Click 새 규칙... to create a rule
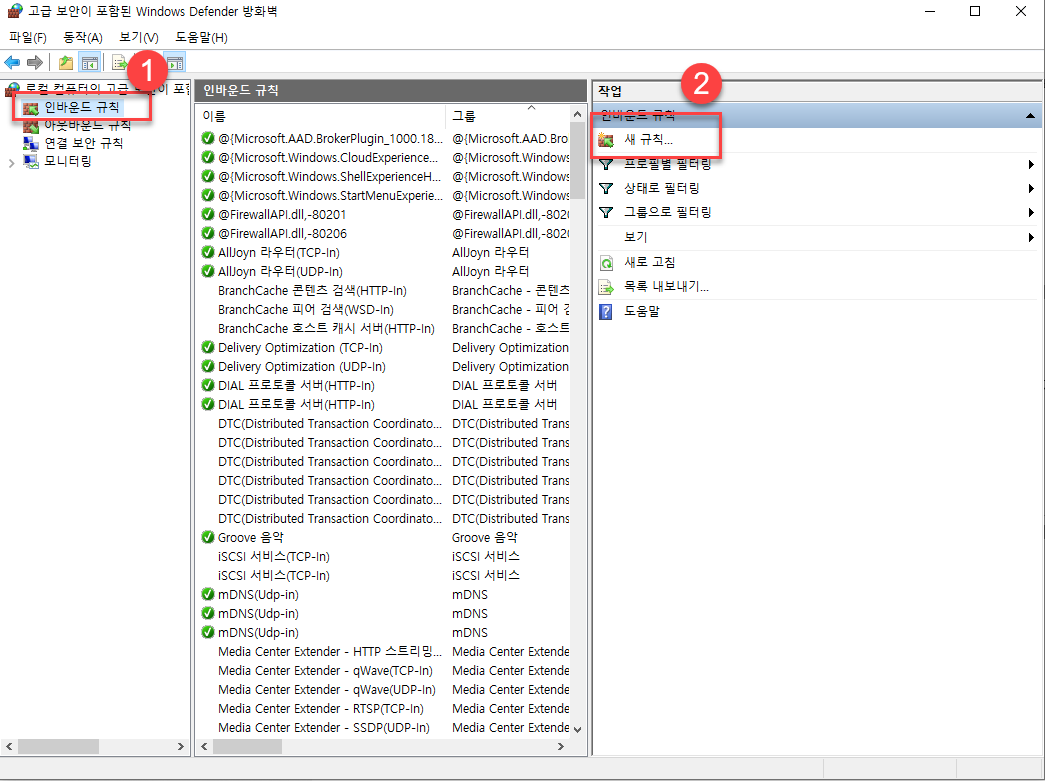Screen dimensions: 1045x781 click(x=648, y=140)
